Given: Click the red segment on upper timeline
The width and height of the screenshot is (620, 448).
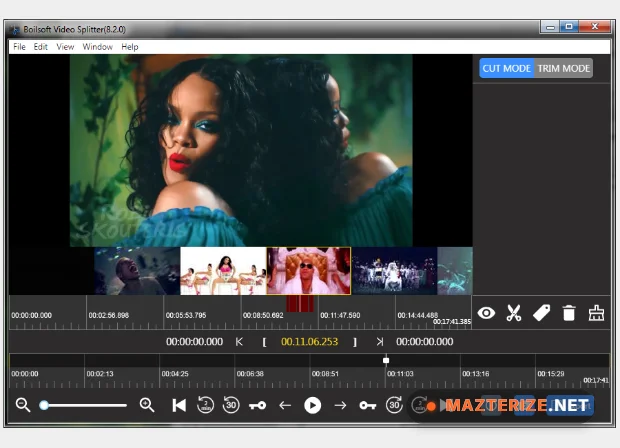Looking at the screenshot, I should pyautogui.click(x=300, y=304).
